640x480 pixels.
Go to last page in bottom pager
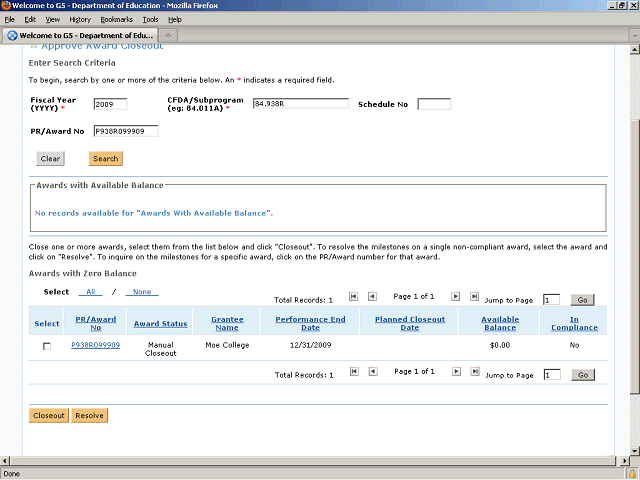tap(475, 371)
